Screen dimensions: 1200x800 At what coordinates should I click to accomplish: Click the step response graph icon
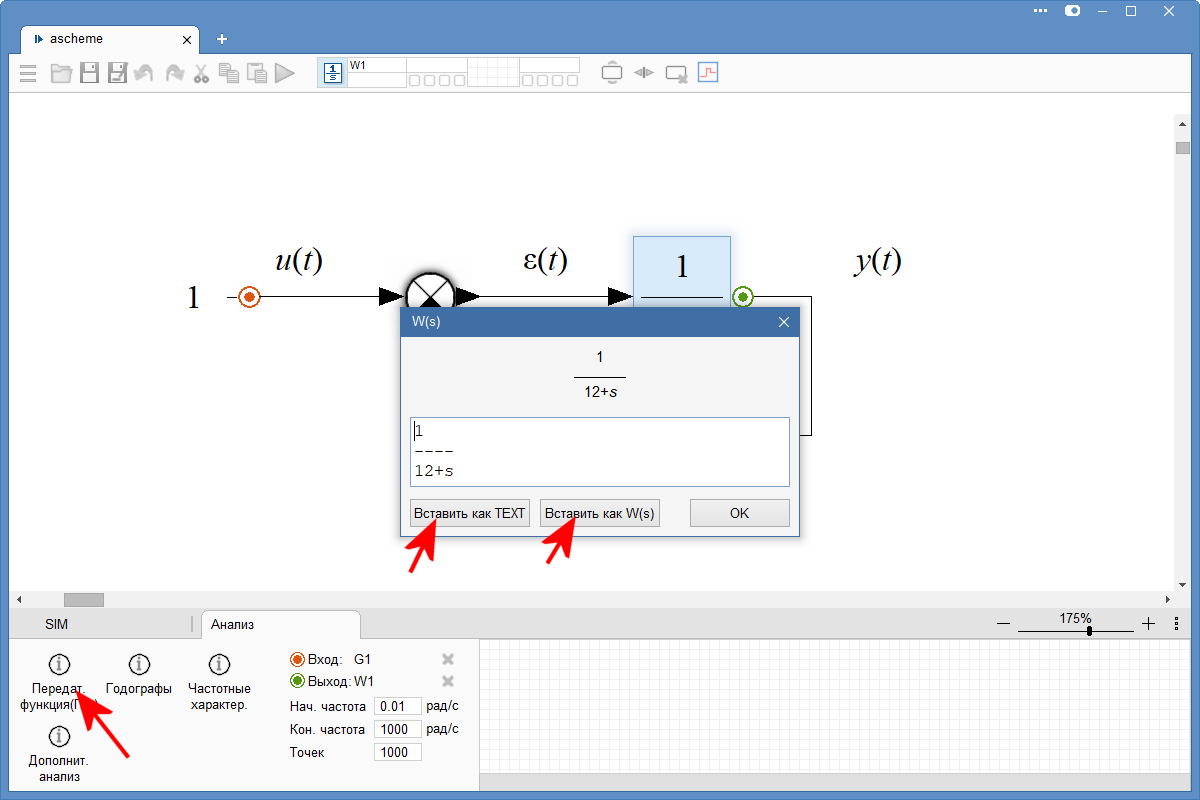point(708,72)
